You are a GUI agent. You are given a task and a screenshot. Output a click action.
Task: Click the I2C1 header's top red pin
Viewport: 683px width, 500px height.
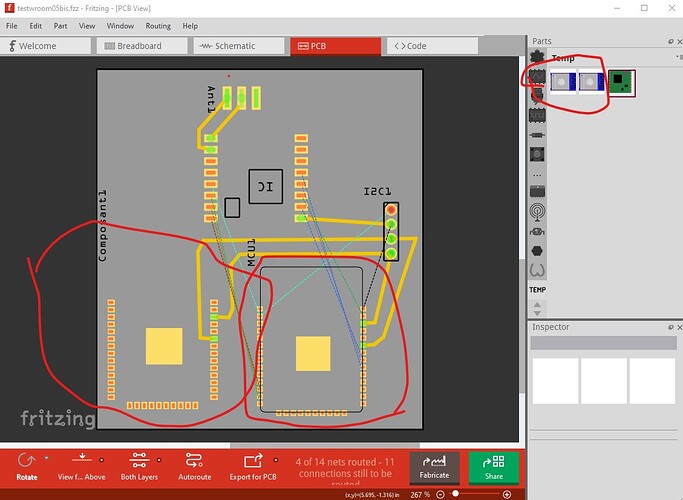pos(391,209)
